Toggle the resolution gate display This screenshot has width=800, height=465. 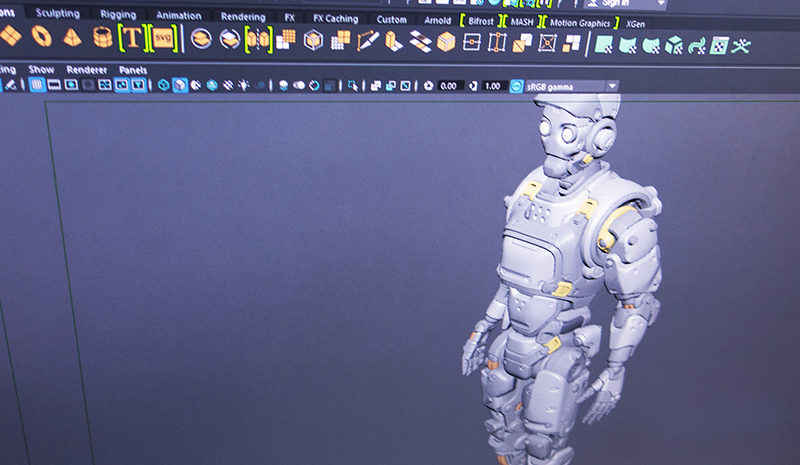(x=71, y=85)
